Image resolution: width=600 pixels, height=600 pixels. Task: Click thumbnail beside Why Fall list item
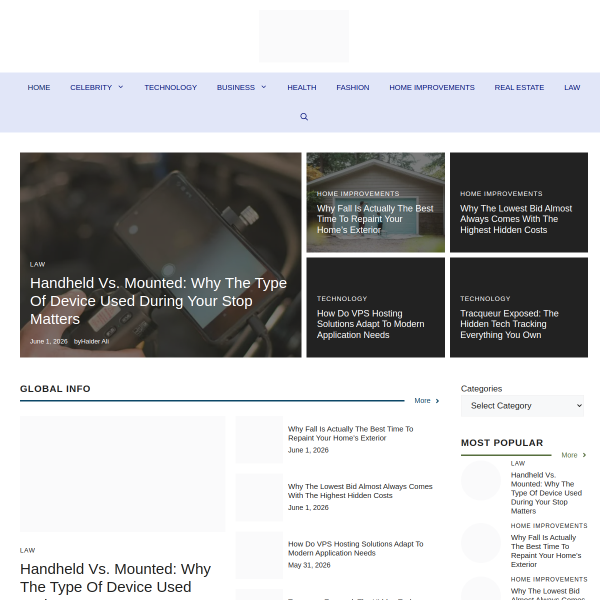(x=259, y=440)
